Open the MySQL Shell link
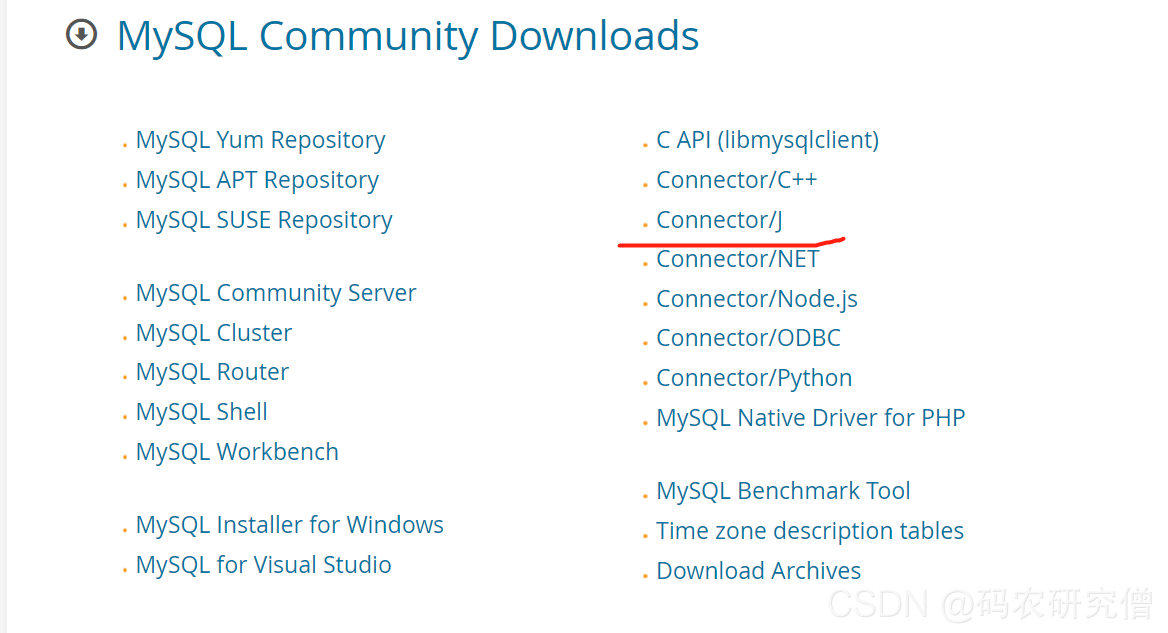This screenshot has width=1168, height=633. point(201,412)
